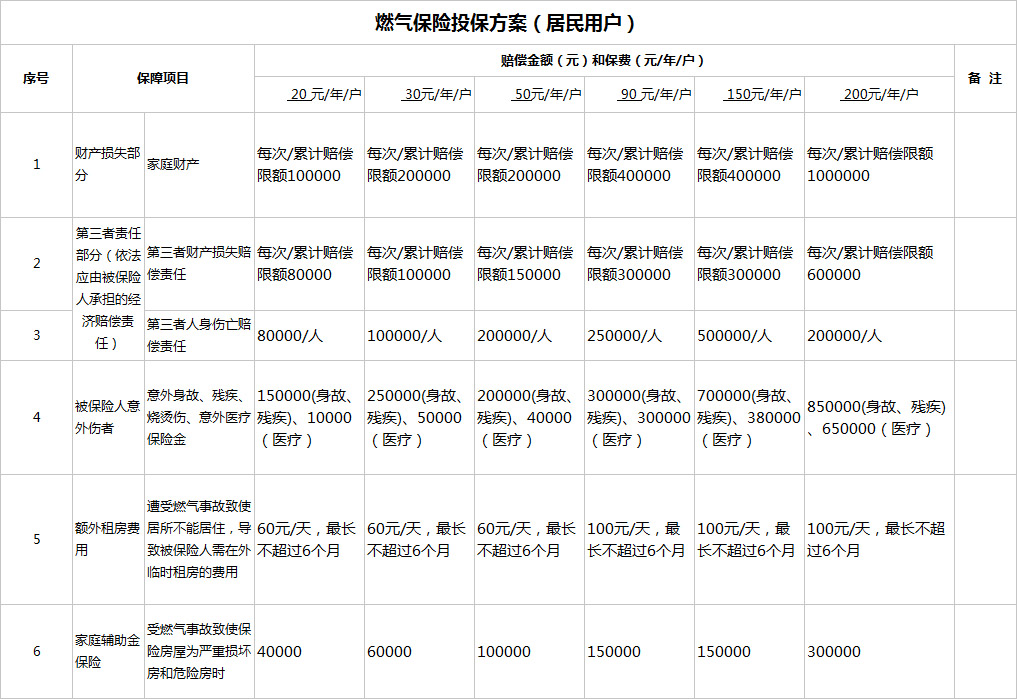Screen dimensions: 1017x699
Task: Click 60元/天 cell in 50元 column
Action: point(529,539)
